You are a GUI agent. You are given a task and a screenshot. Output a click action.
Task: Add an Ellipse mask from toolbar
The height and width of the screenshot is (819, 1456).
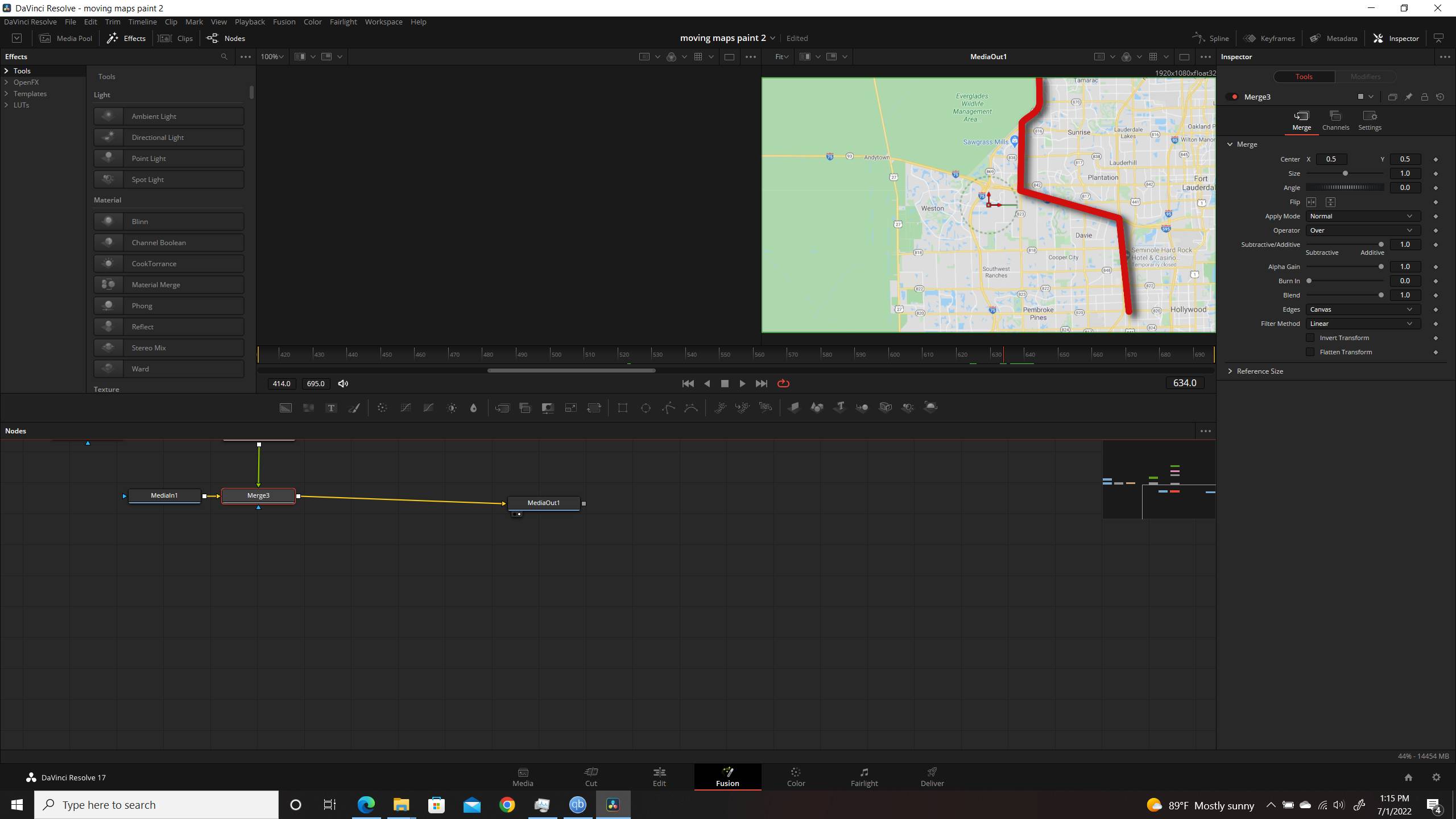click(646, 407)
